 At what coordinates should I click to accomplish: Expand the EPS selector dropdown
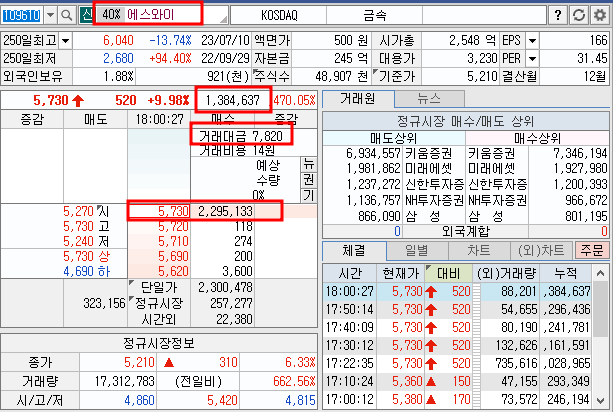click(532, 40)
